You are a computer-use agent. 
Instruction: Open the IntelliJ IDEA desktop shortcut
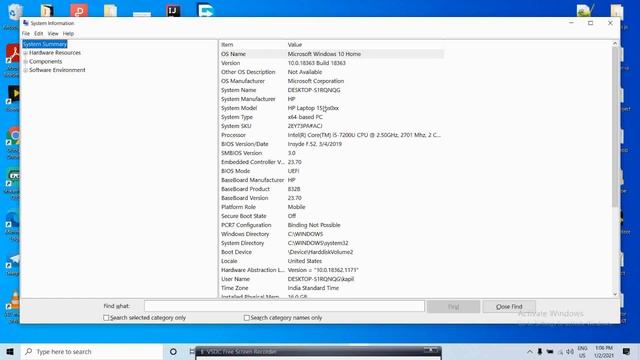click(173, 10)
